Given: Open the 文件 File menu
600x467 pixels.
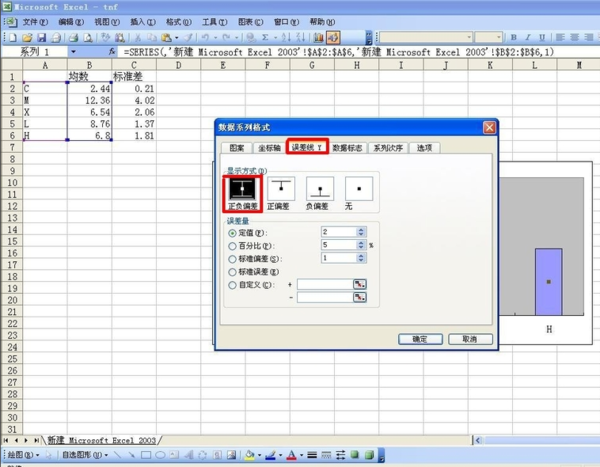Looking at the screenshot, I should tap(35, 22).
